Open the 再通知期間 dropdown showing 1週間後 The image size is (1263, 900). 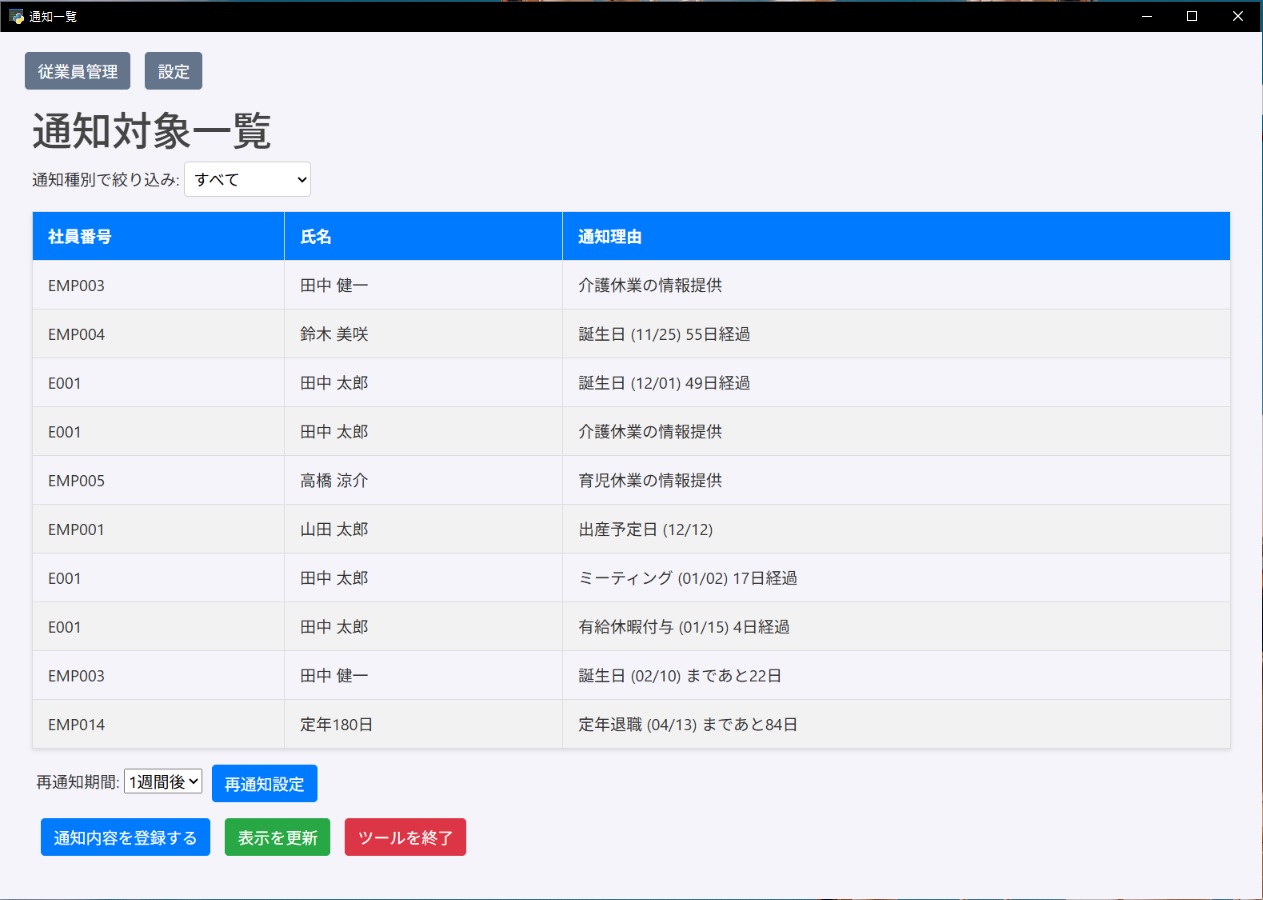tap(163, 782)
